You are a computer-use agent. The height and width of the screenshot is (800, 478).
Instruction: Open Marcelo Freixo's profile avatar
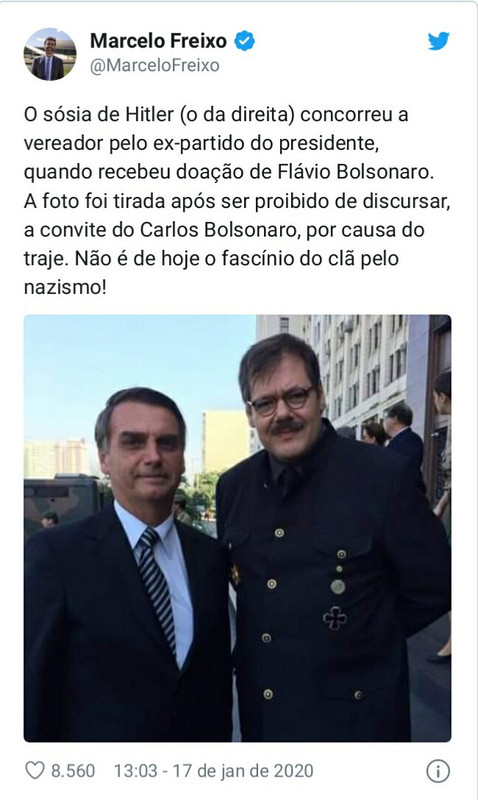coord(50,54)
